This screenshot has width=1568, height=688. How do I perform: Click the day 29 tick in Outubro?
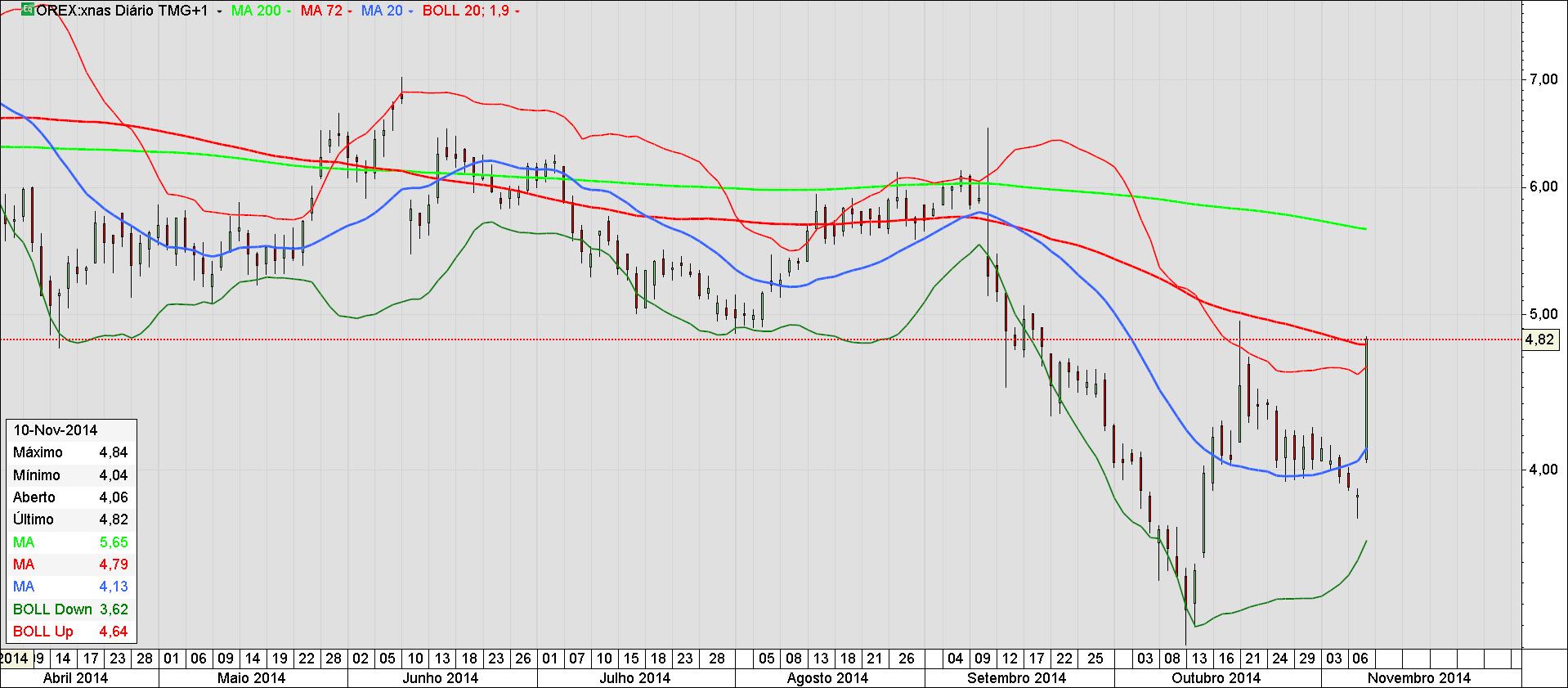coord(1307,658)
